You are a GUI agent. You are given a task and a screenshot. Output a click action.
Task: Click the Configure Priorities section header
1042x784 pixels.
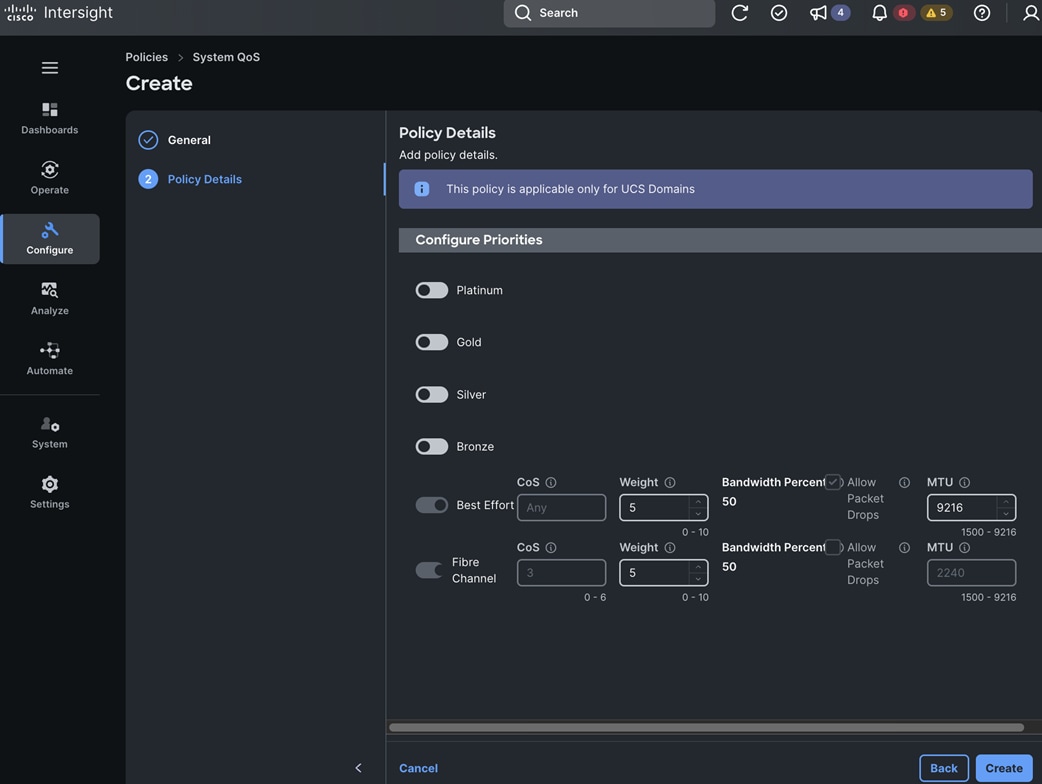tap(720, 240)
